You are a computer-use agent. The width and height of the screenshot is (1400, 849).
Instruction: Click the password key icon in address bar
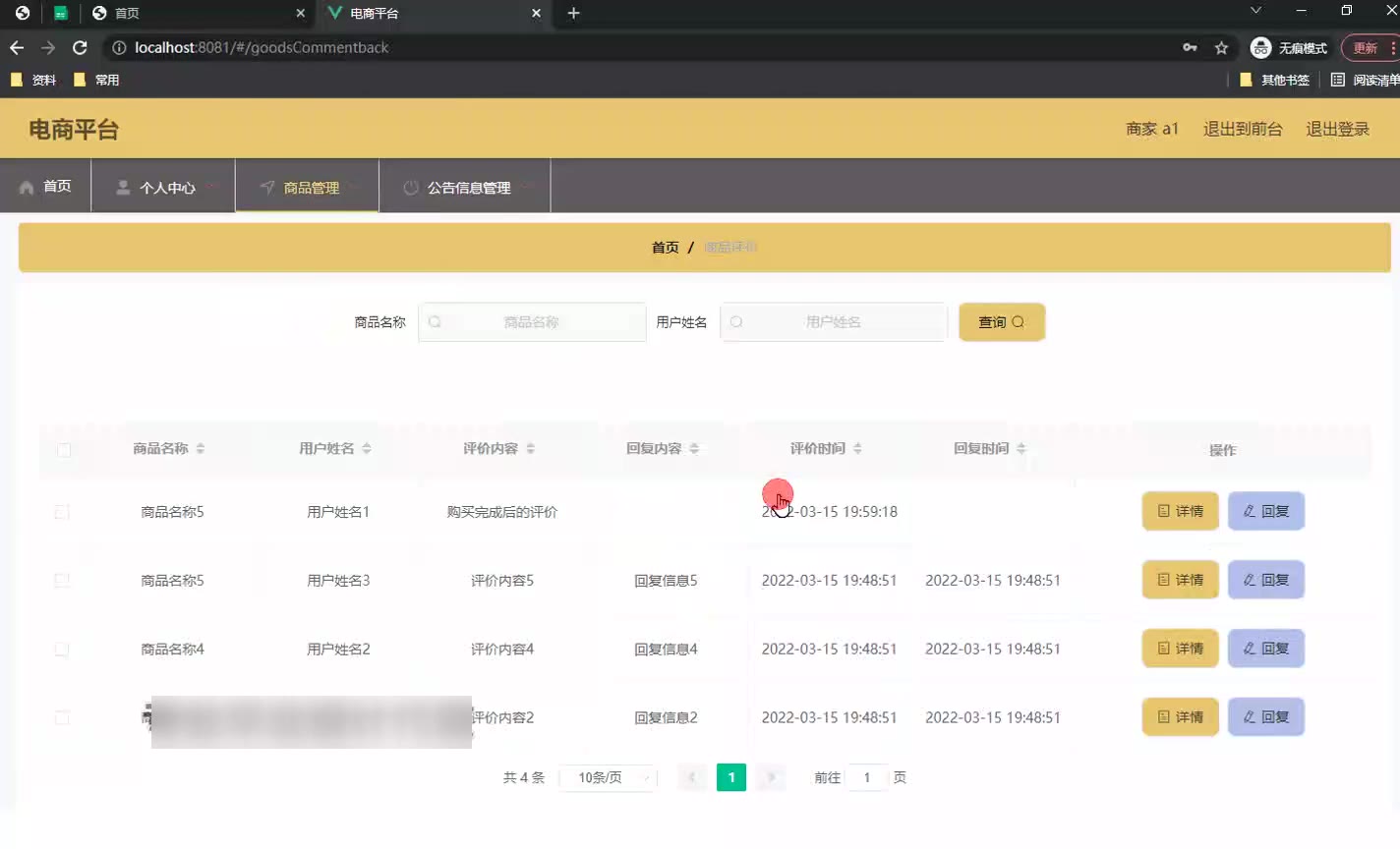click(1190, 47)
